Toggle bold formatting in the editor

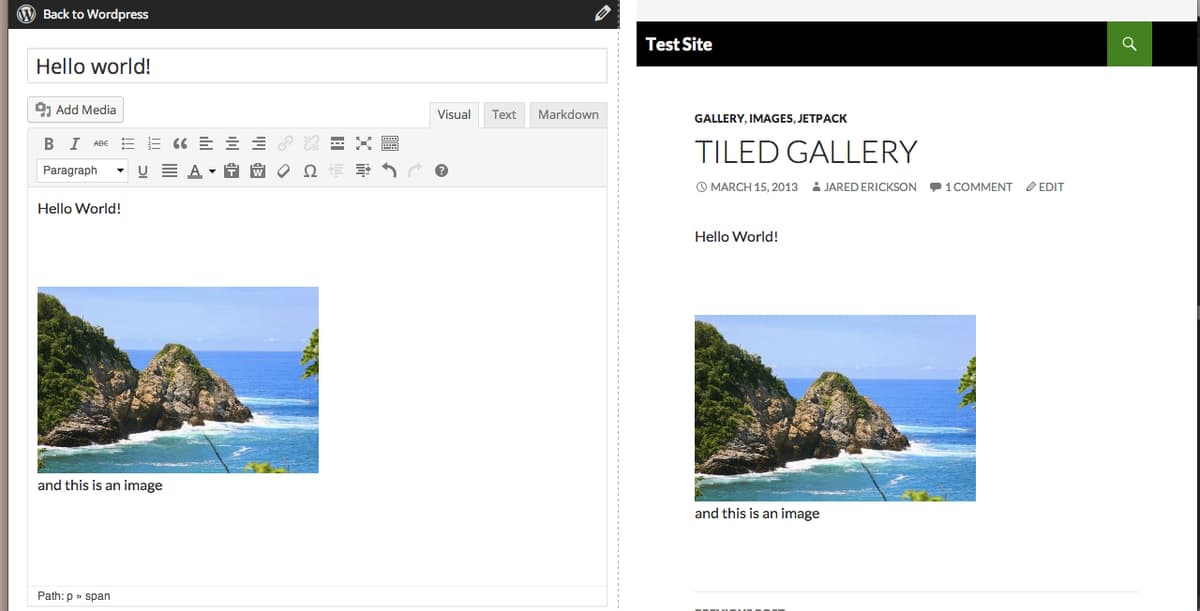(48, 143)
